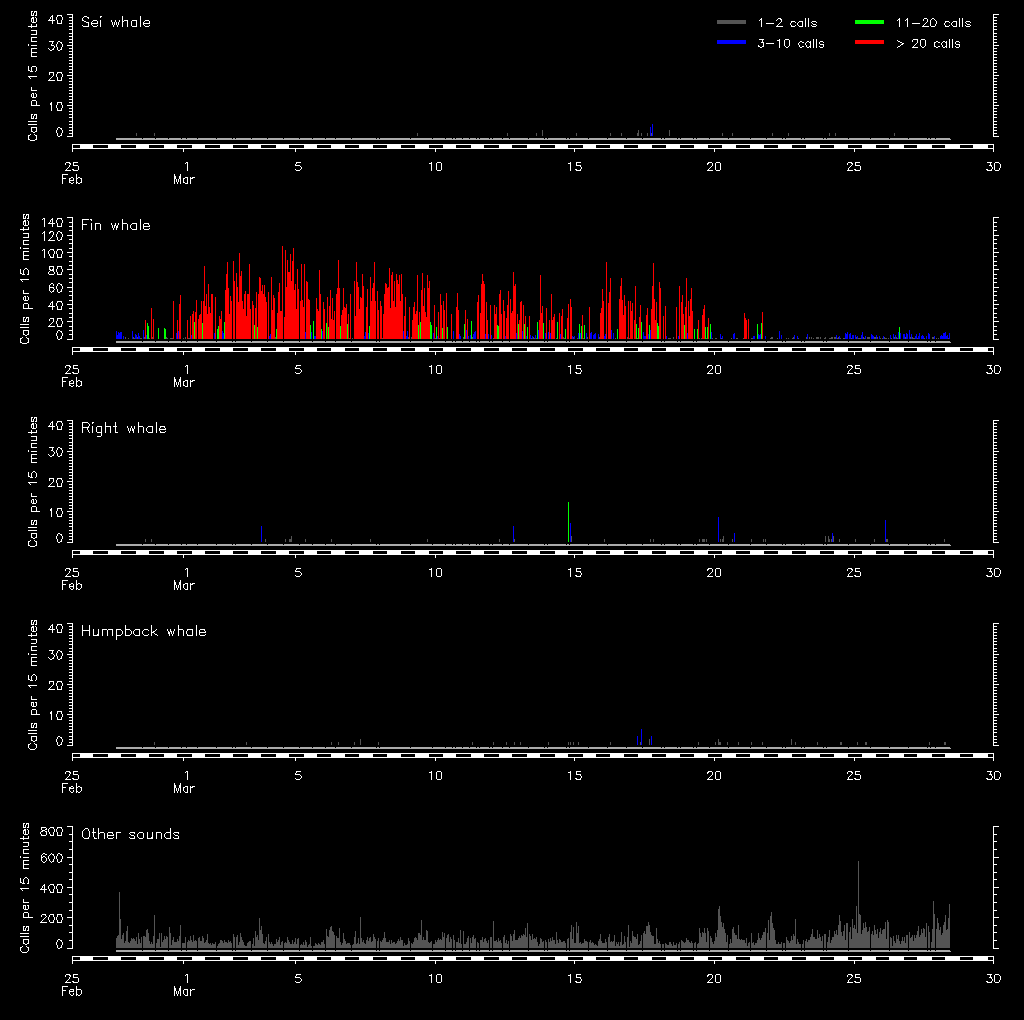This screenshot has width=1024, height=1020.
Task: Click the 'Other sounds' panel title
Action: 131,834
